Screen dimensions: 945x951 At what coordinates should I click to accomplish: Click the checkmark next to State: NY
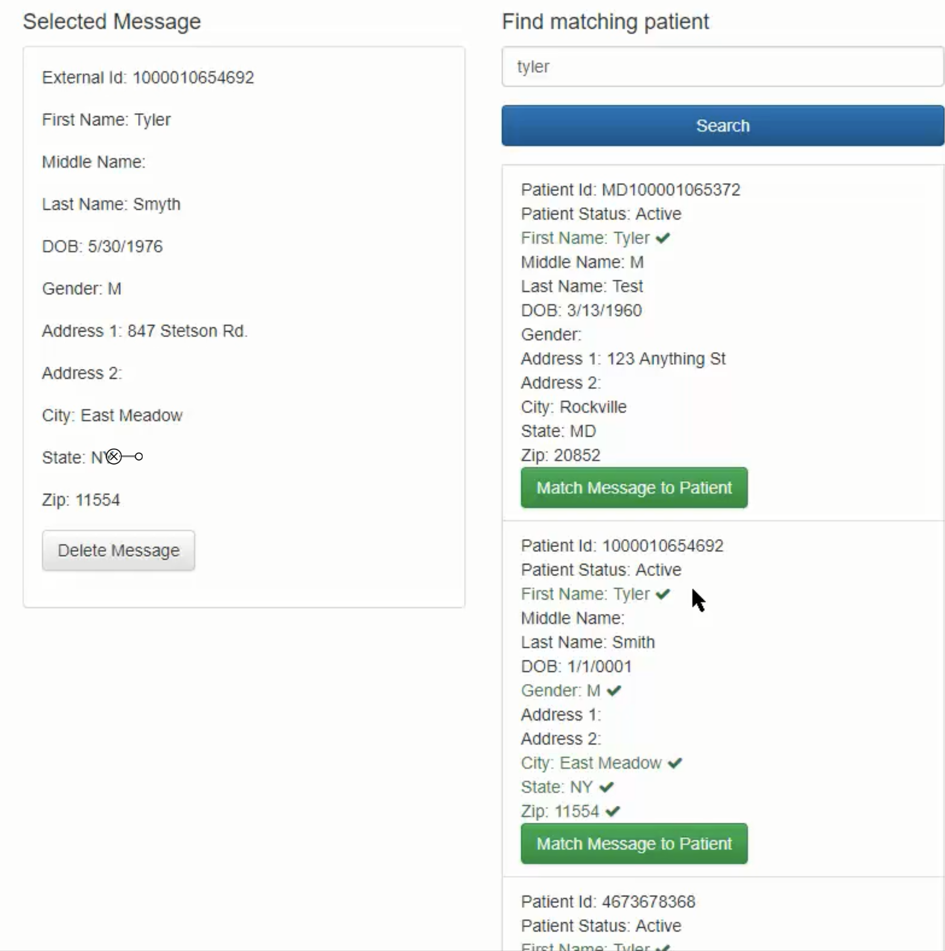coord(607,787)
